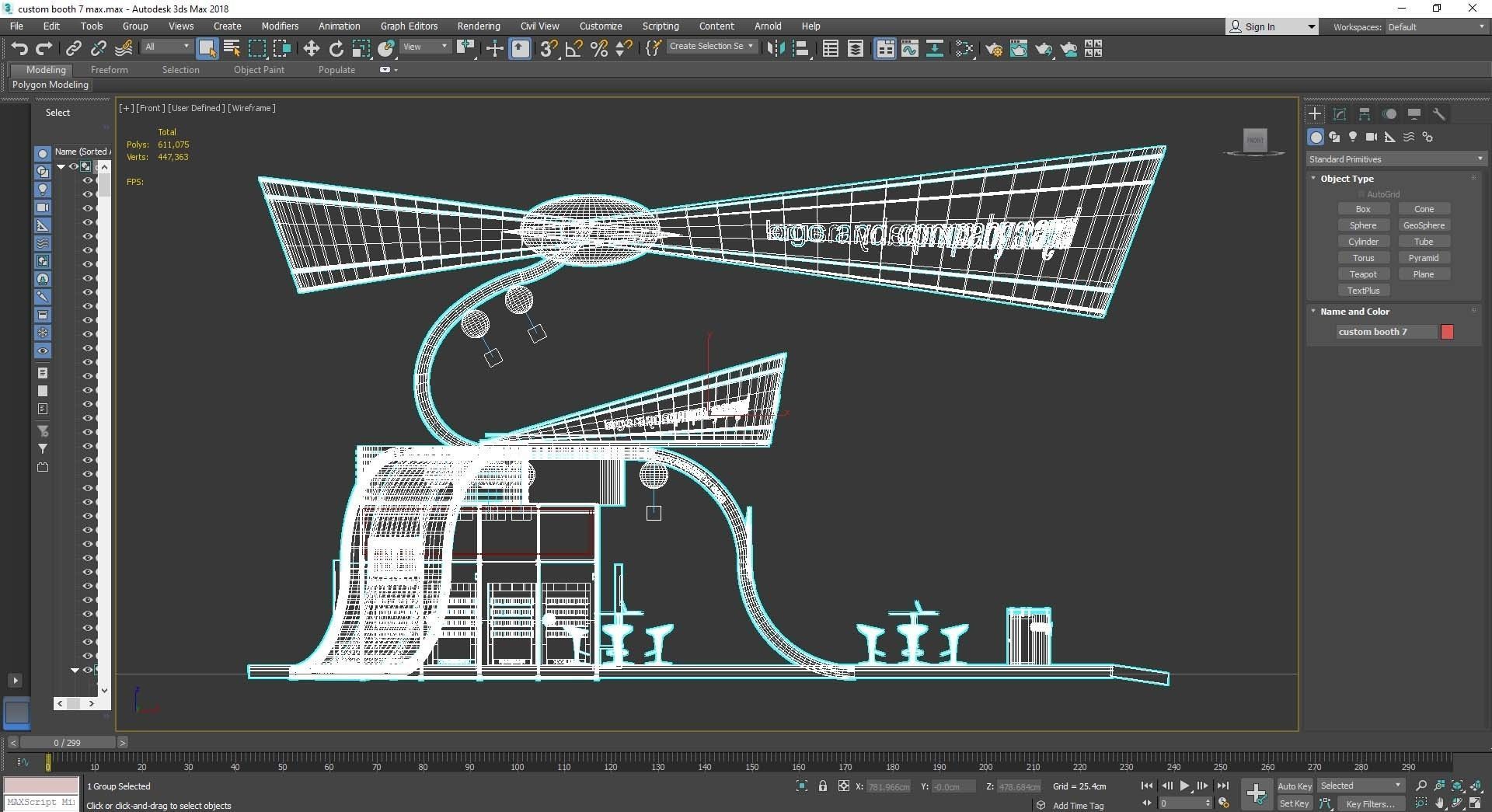This screenshot has width=1492, height=812.
Task: Open the reference coordinate View dropdown
Action: [425, 47]
